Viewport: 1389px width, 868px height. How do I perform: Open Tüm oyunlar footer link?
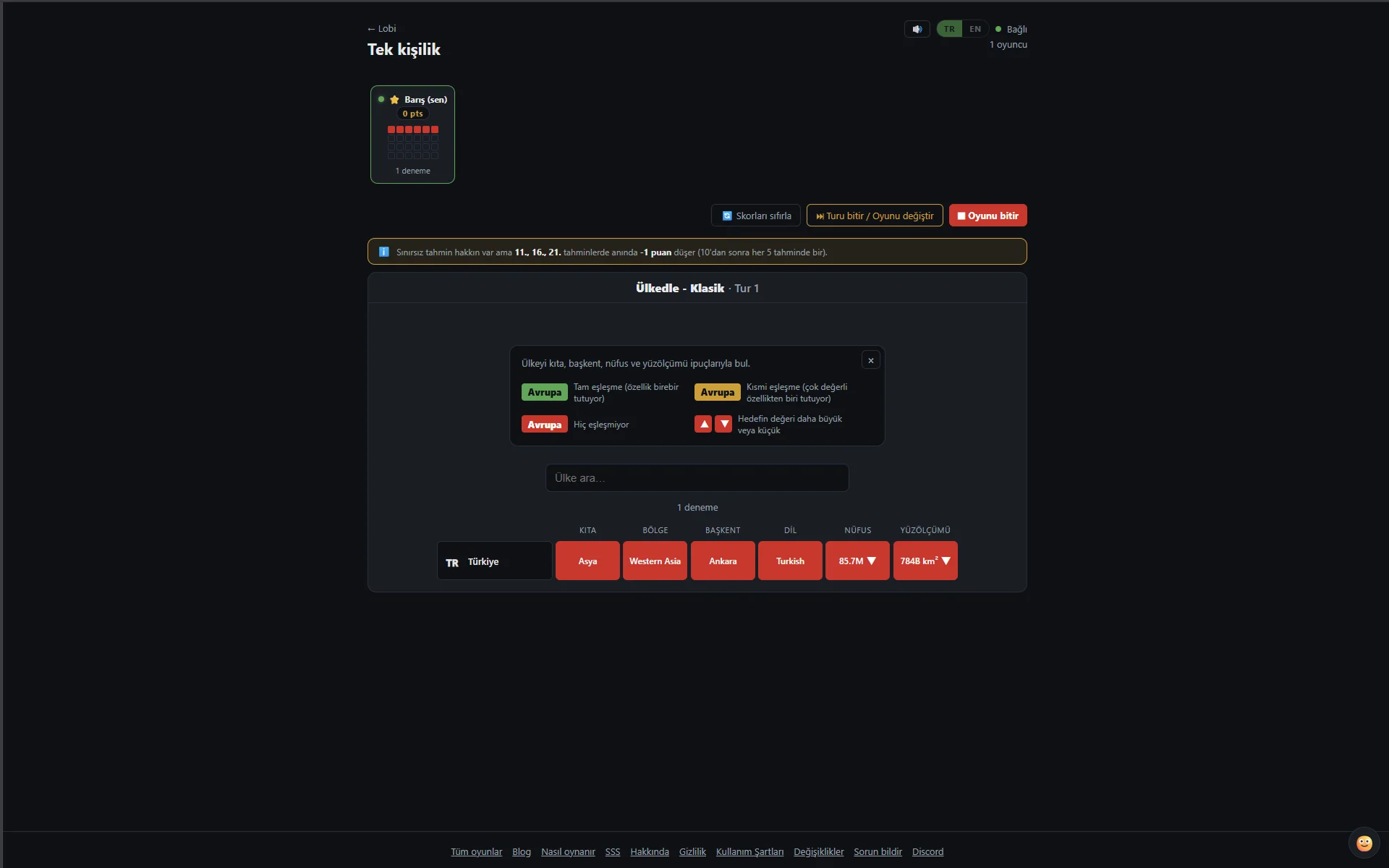click(476, 852)
